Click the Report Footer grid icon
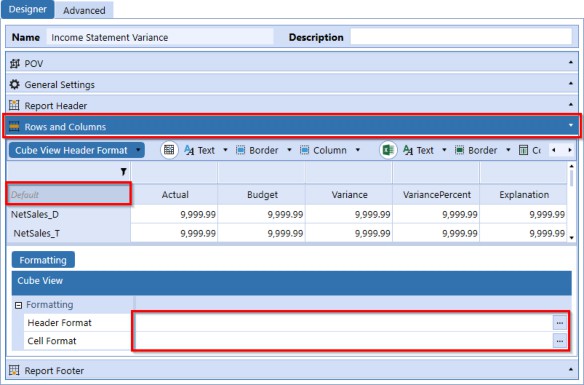This screenshot has height=385, width=584. click(14, 370)
